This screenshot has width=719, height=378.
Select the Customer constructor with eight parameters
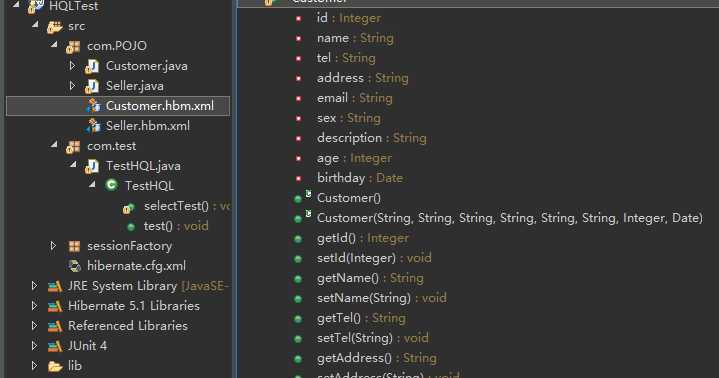point(509,218)
